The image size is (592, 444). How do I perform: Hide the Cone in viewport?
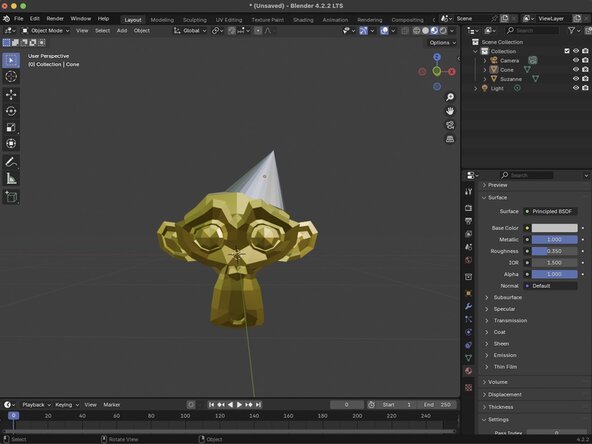pyautogui.click(x=576, y=69)
